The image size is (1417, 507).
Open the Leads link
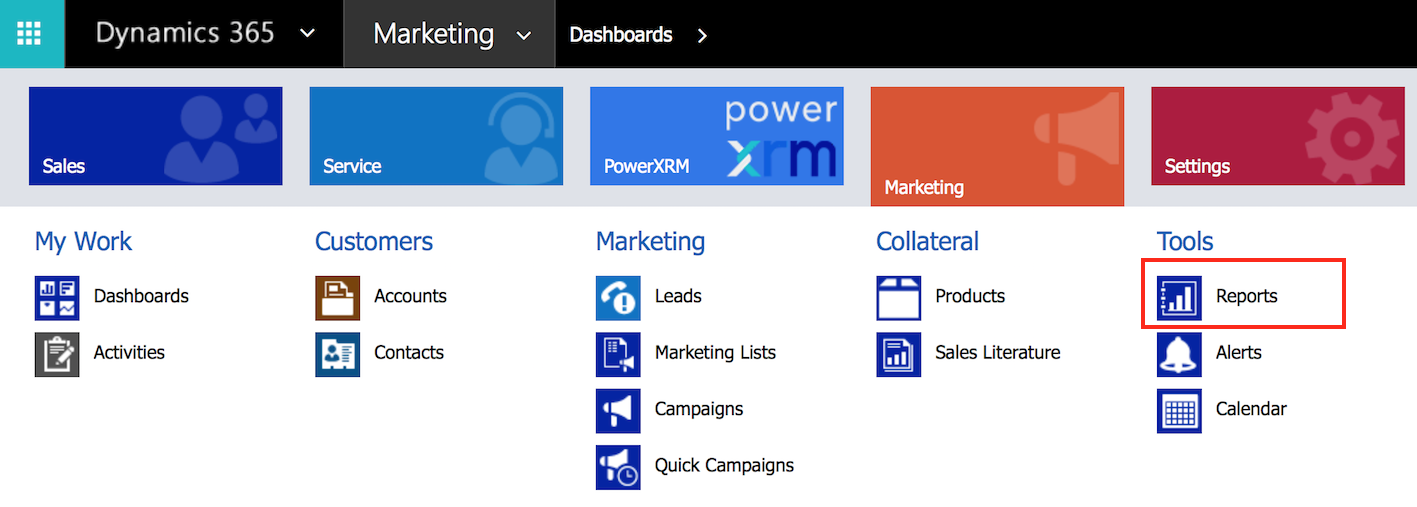(678, 296)
